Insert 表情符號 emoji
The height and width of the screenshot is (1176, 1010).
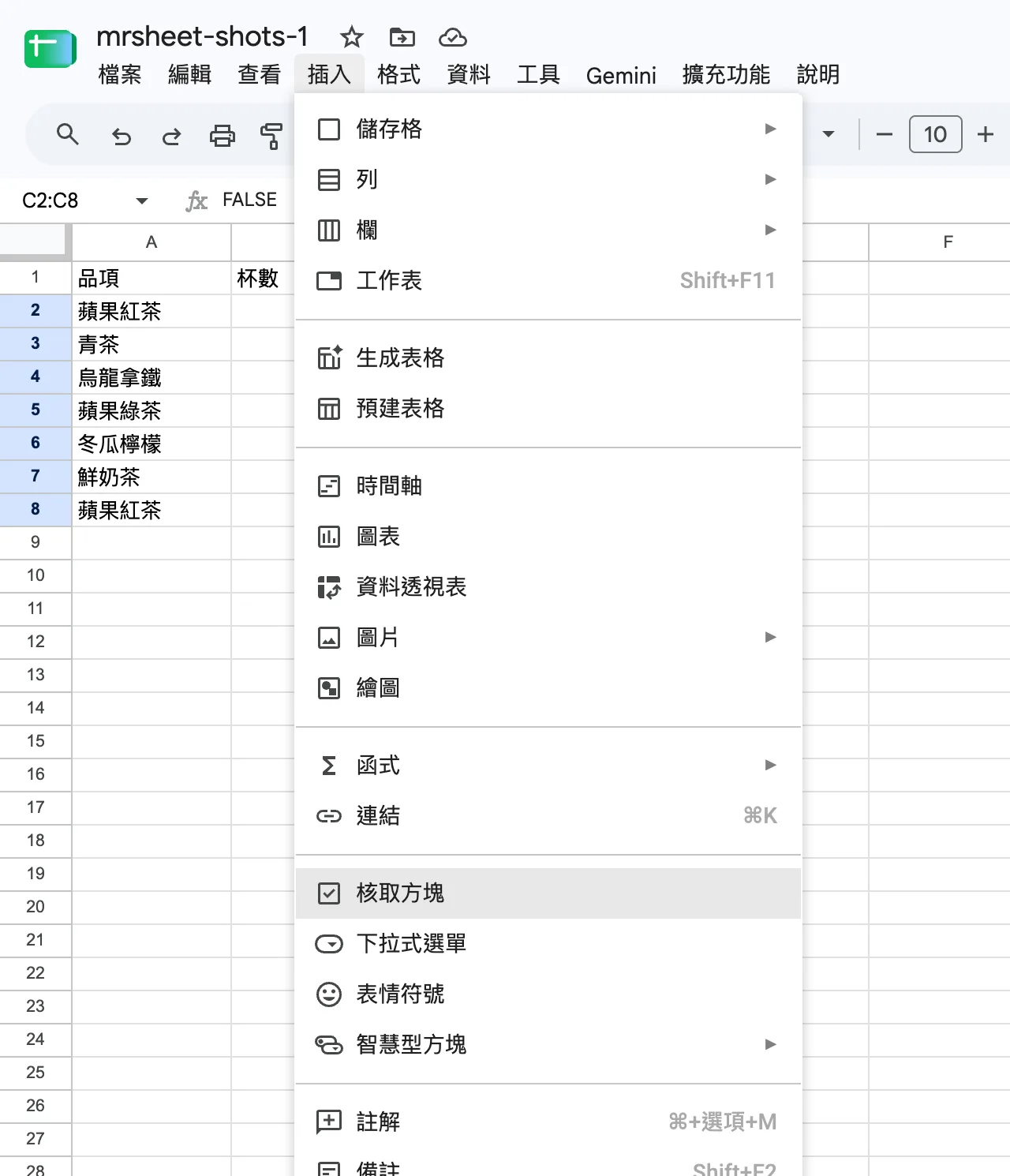(548, 994)
